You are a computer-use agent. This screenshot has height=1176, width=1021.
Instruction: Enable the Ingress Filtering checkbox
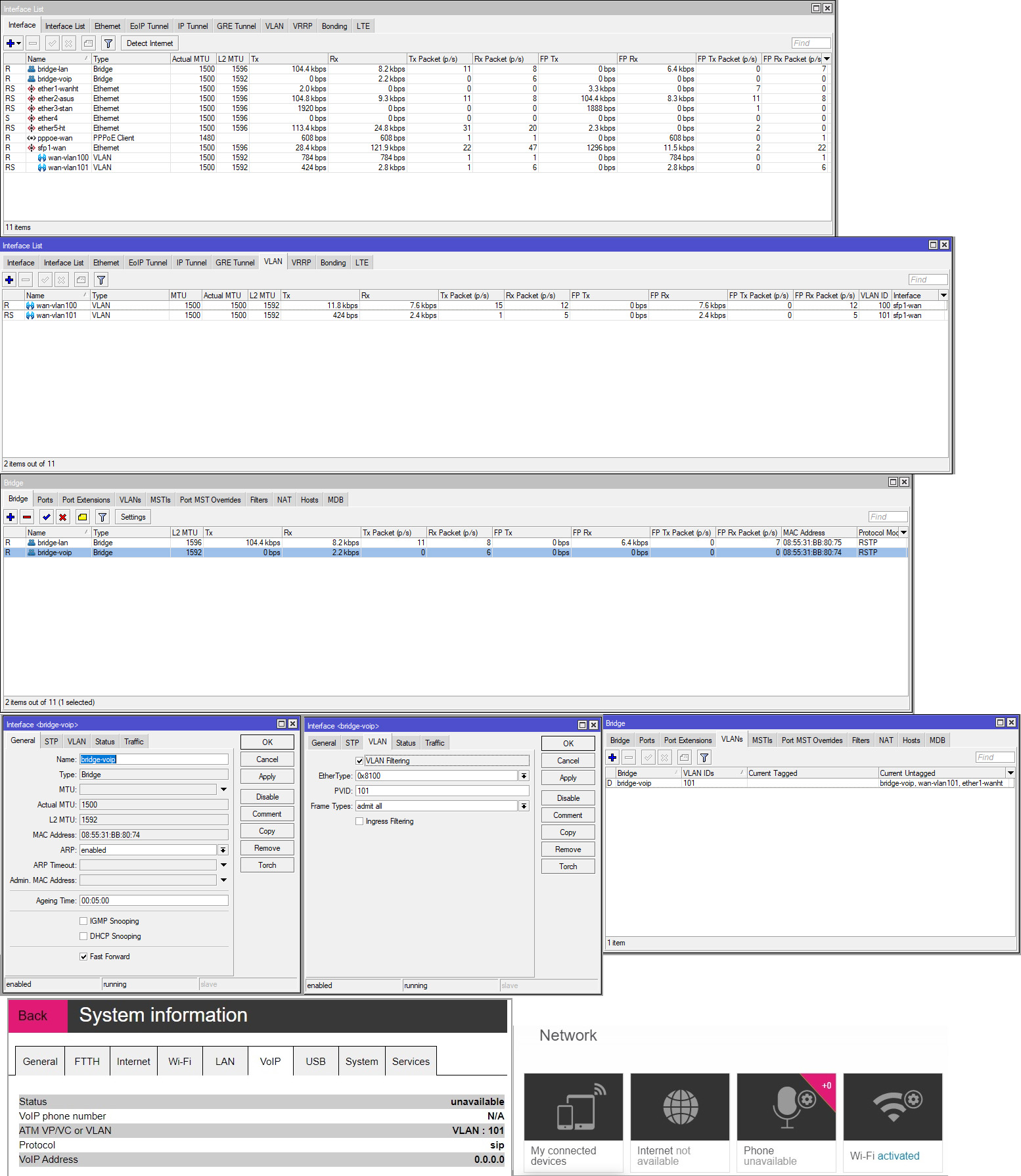coord(359,821)
